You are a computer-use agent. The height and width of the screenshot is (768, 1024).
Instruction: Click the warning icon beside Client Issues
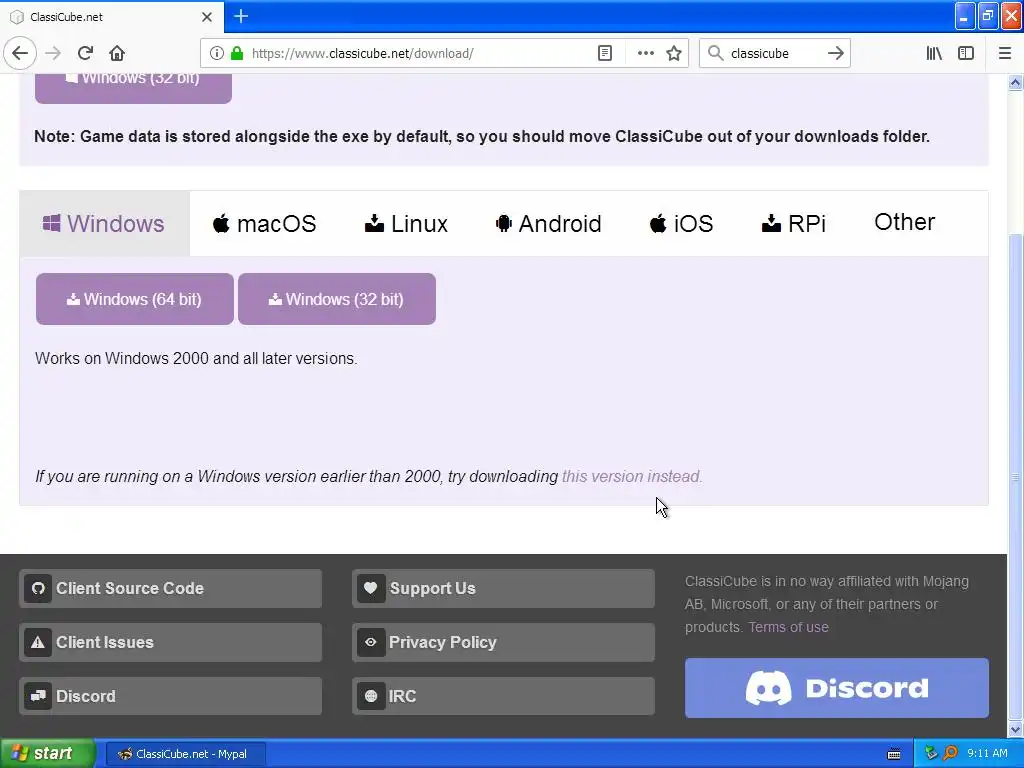[38, 643]
